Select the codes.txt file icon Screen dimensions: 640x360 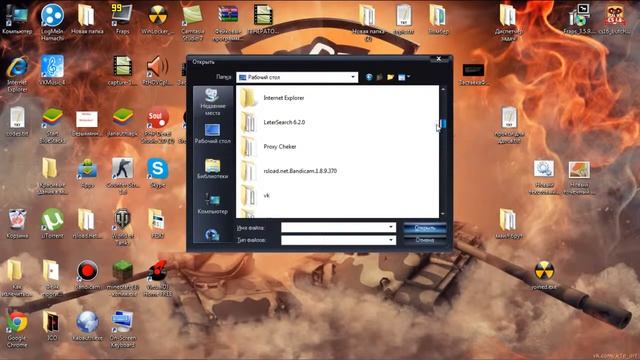[17, 121]
